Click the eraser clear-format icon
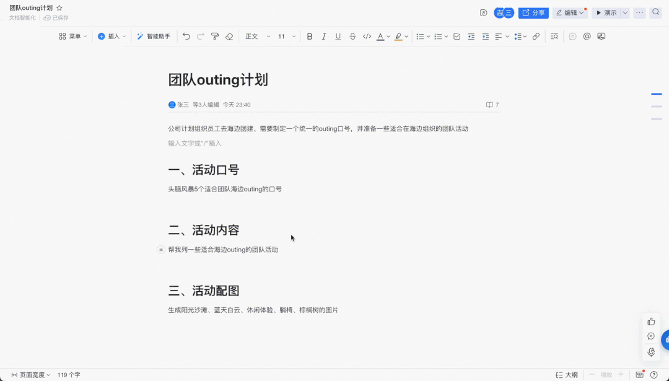 pyautogui.click(x=229, y=37)
